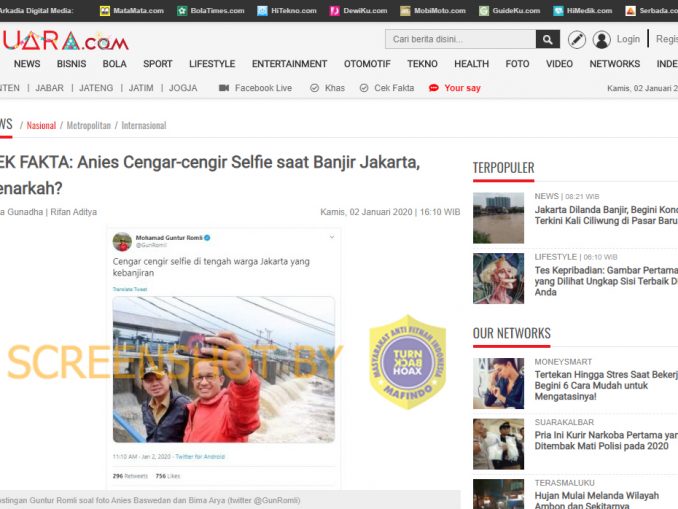
Task: Open the Kali Ciliwung flood thumbnail
Action: coord(498,218)
